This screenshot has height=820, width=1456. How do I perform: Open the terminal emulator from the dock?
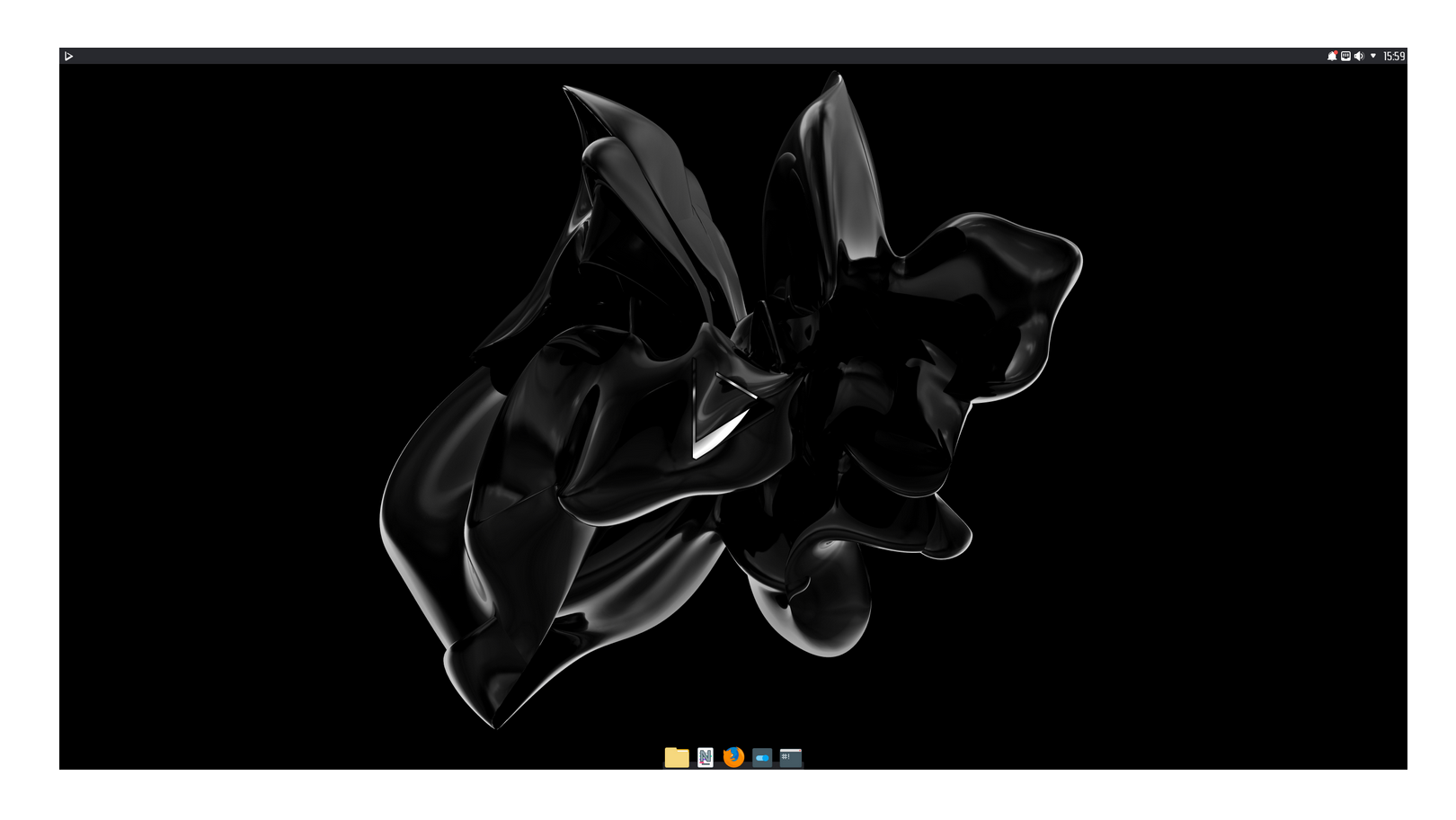coord(791,758)
